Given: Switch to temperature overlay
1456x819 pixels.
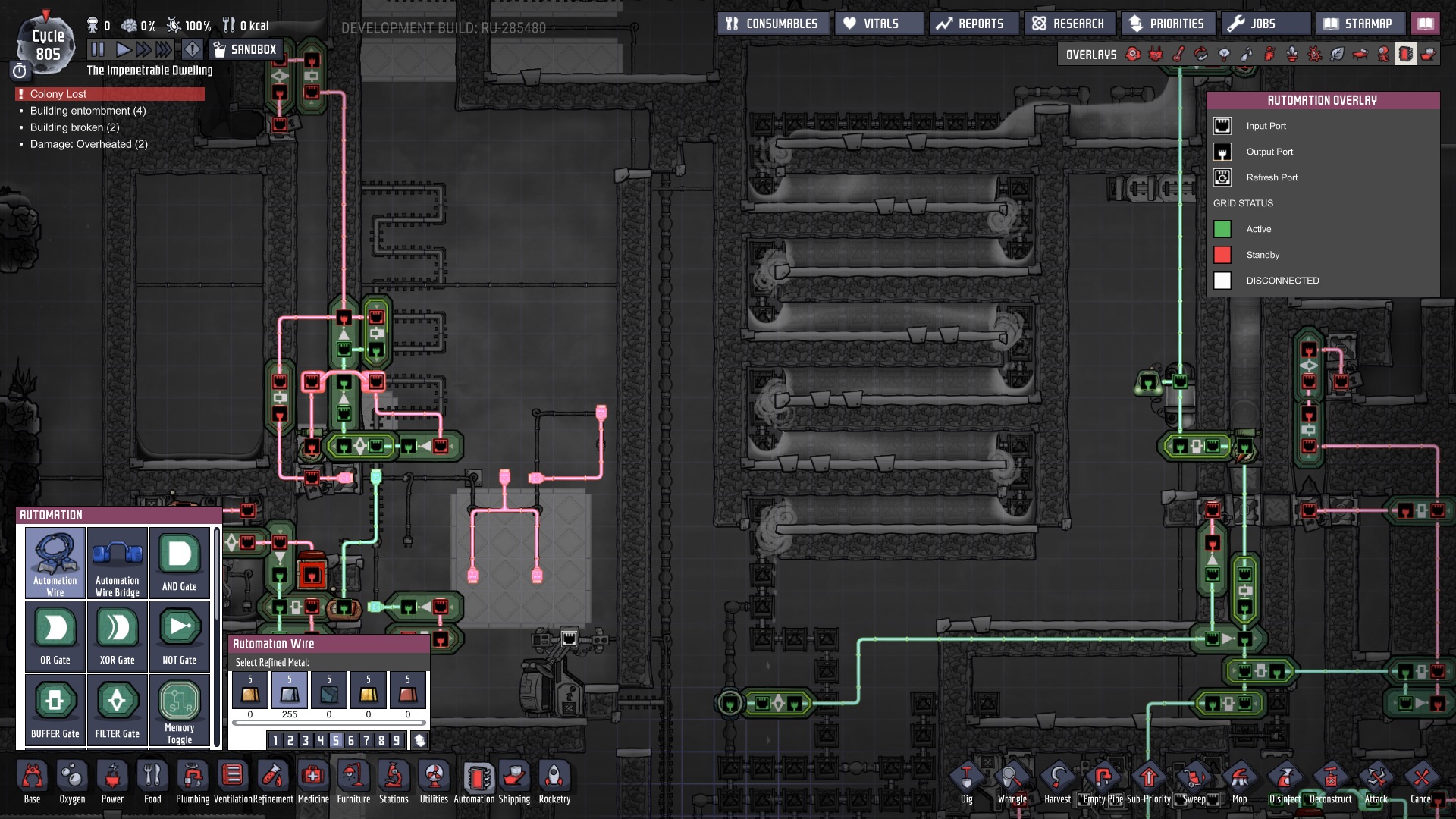Looking at the screenshot, I should [1178, 54].
